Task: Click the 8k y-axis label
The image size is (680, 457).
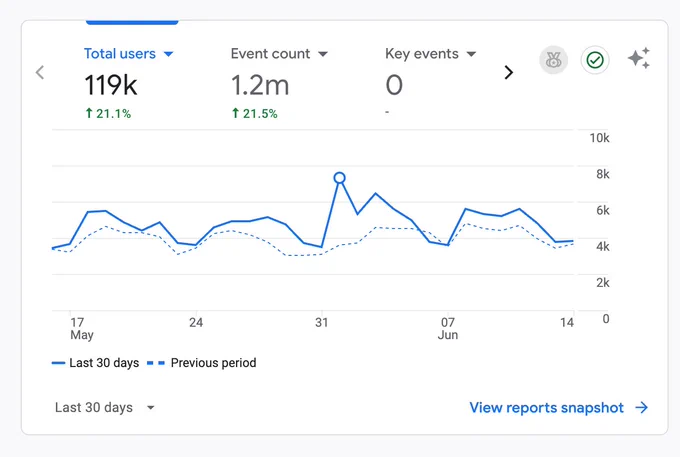Action: 603,174
